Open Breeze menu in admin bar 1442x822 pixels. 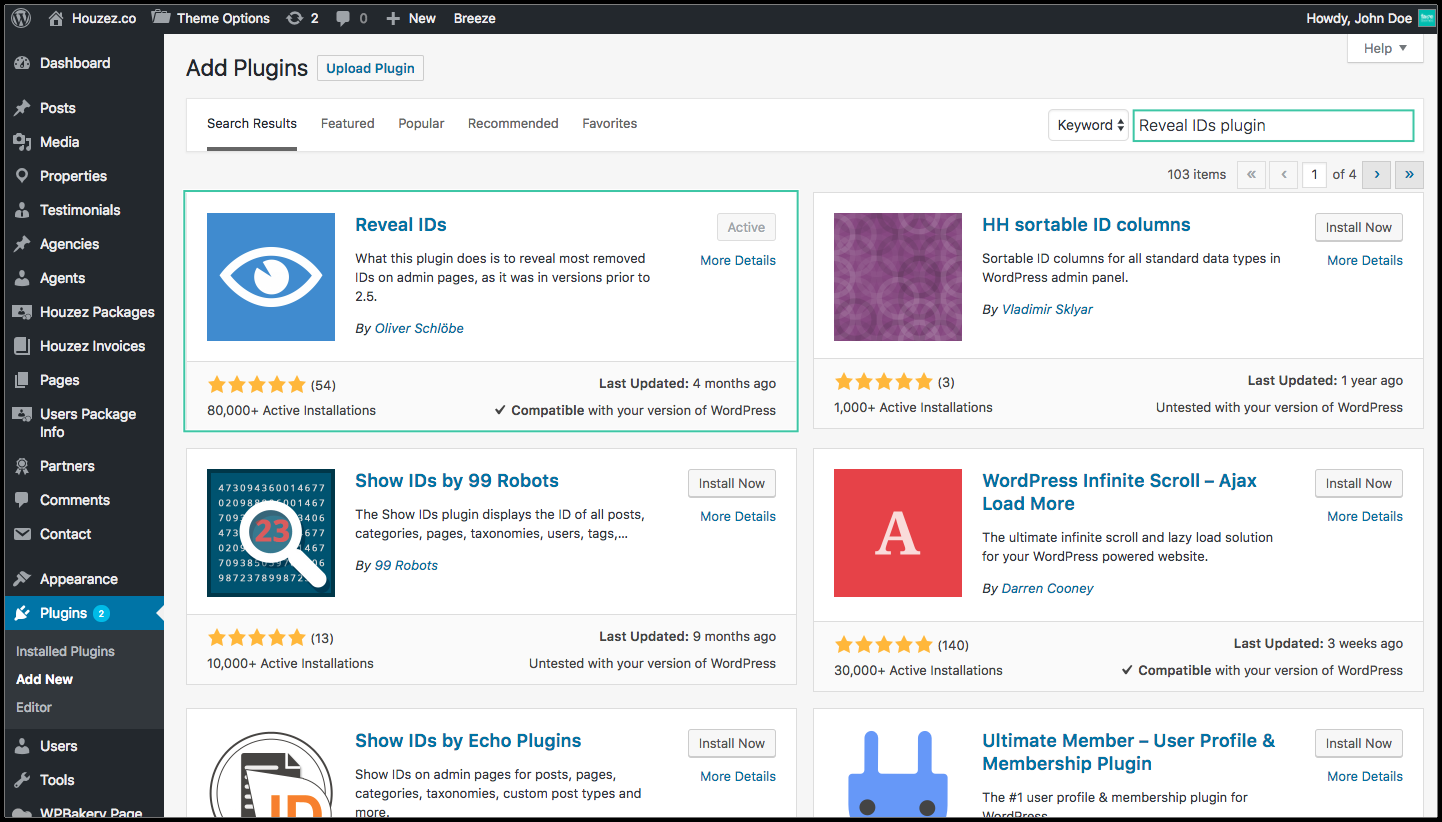474,18
